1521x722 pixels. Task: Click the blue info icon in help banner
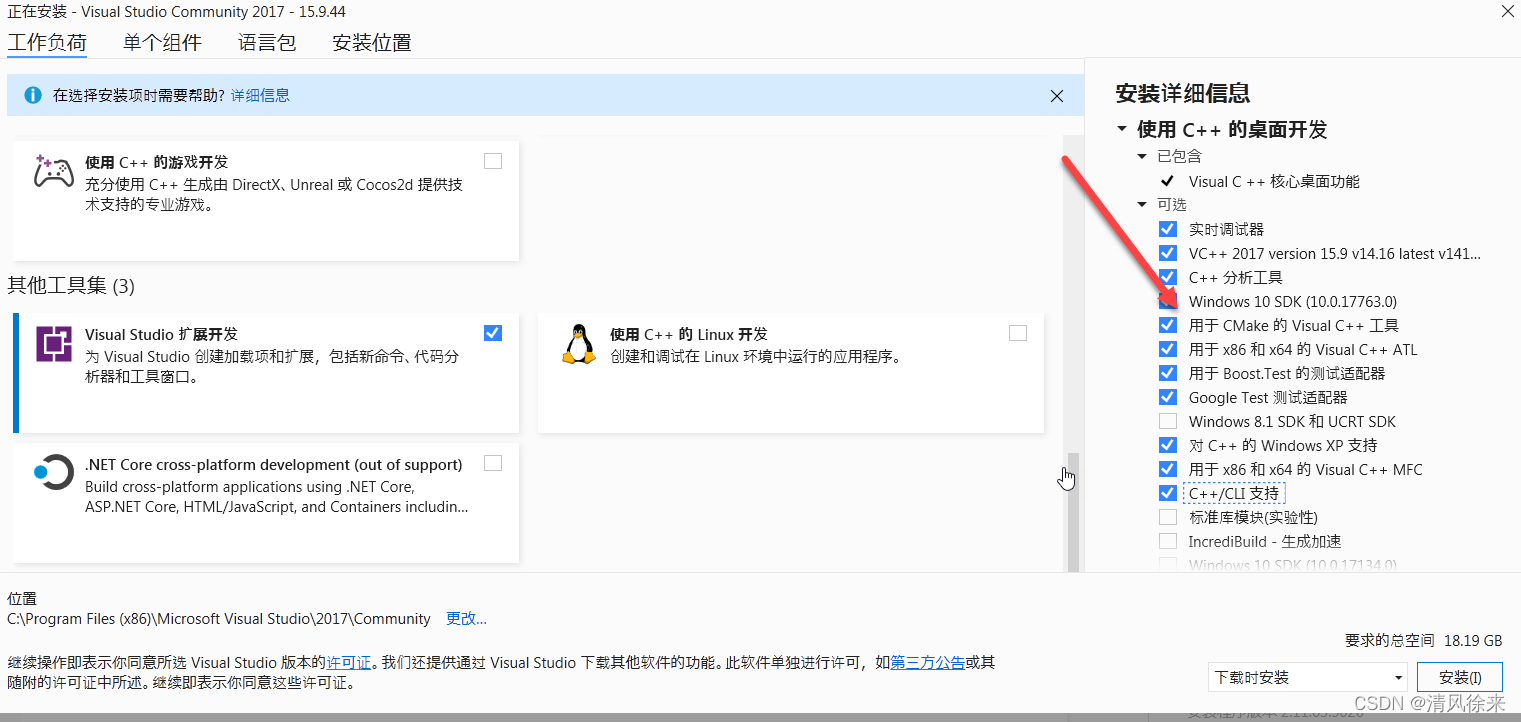(33, 96)
